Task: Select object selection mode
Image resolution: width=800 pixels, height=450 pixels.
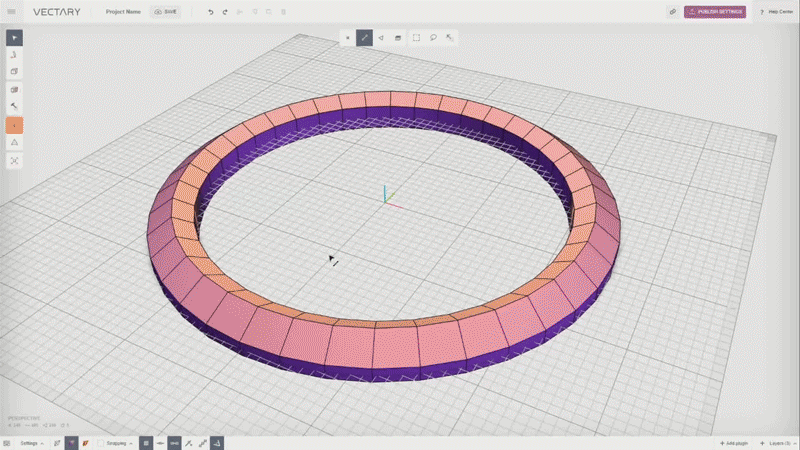Action: [x=398, y=38]
